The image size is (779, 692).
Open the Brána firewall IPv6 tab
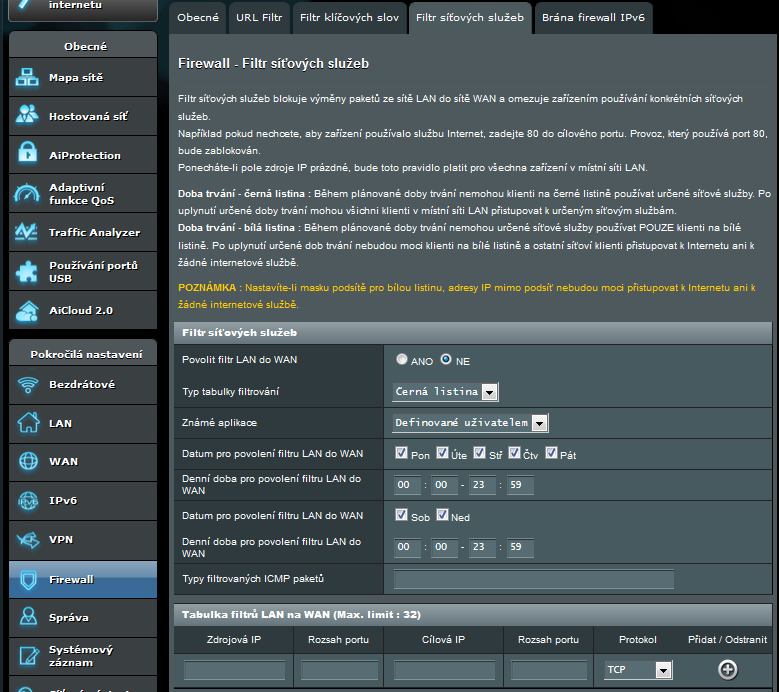tap(593, 18)
